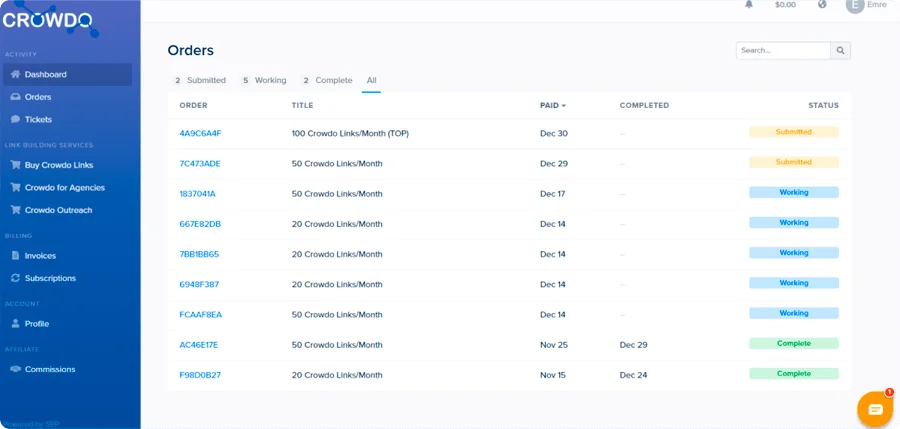Switch to the Working tab

click(x=265, y=80)
